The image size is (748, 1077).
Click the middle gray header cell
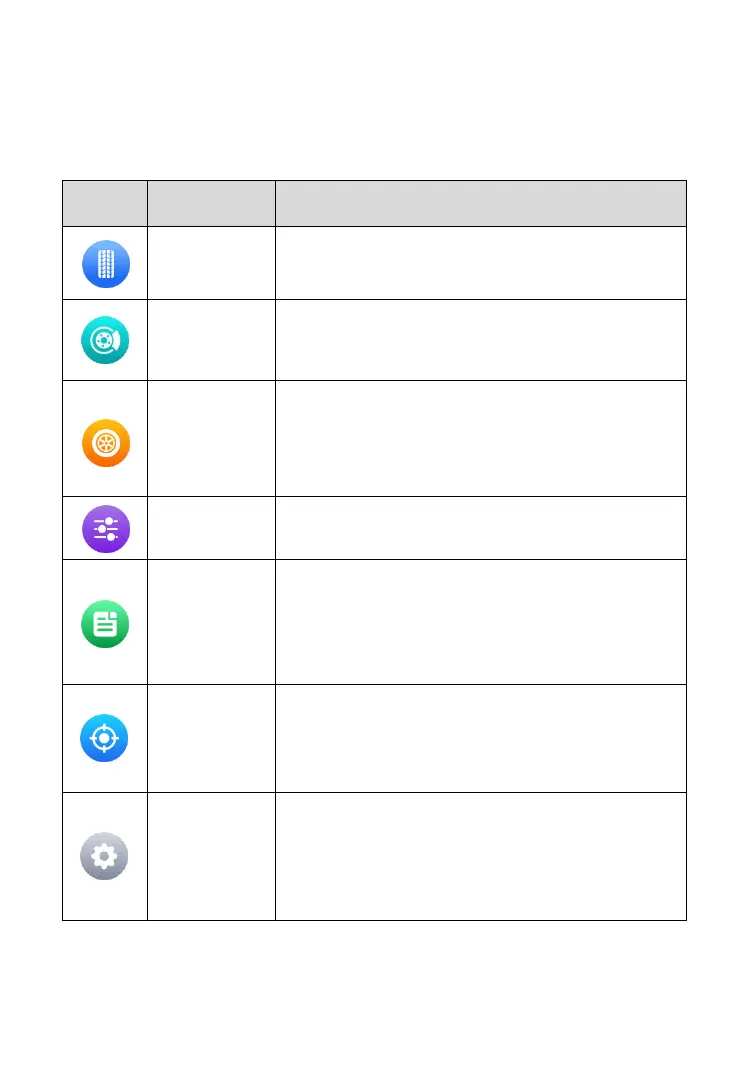(x=211, y=204)
